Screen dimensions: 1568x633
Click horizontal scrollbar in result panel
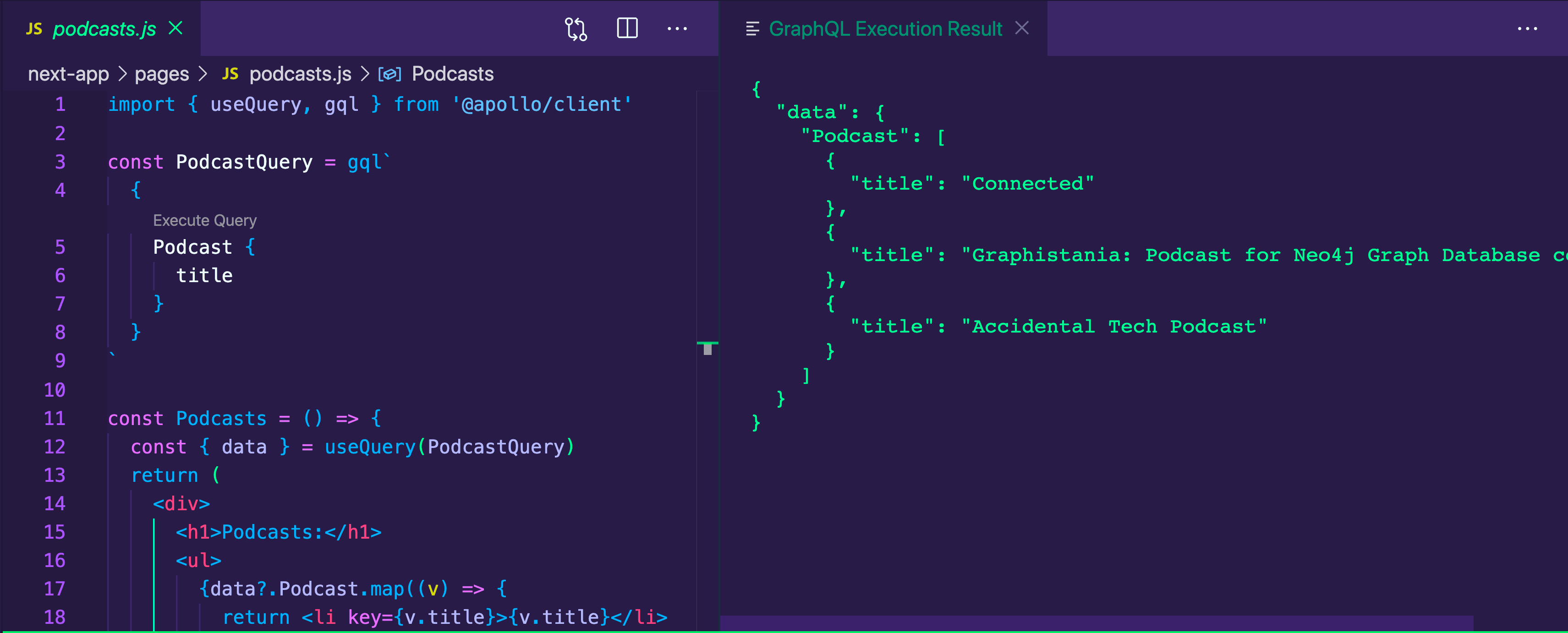coord(1096,623)
